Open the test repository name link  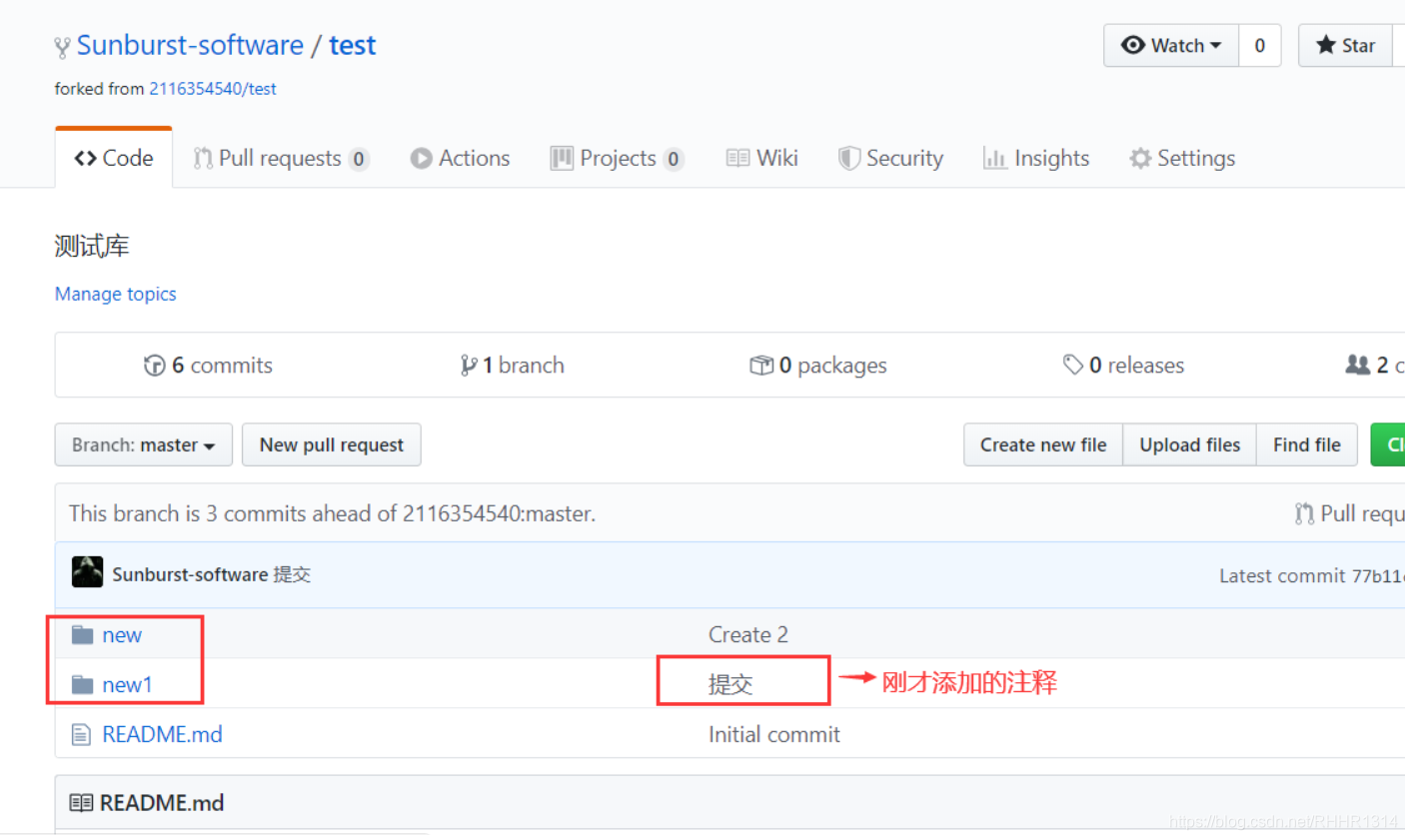coord(352,45)
